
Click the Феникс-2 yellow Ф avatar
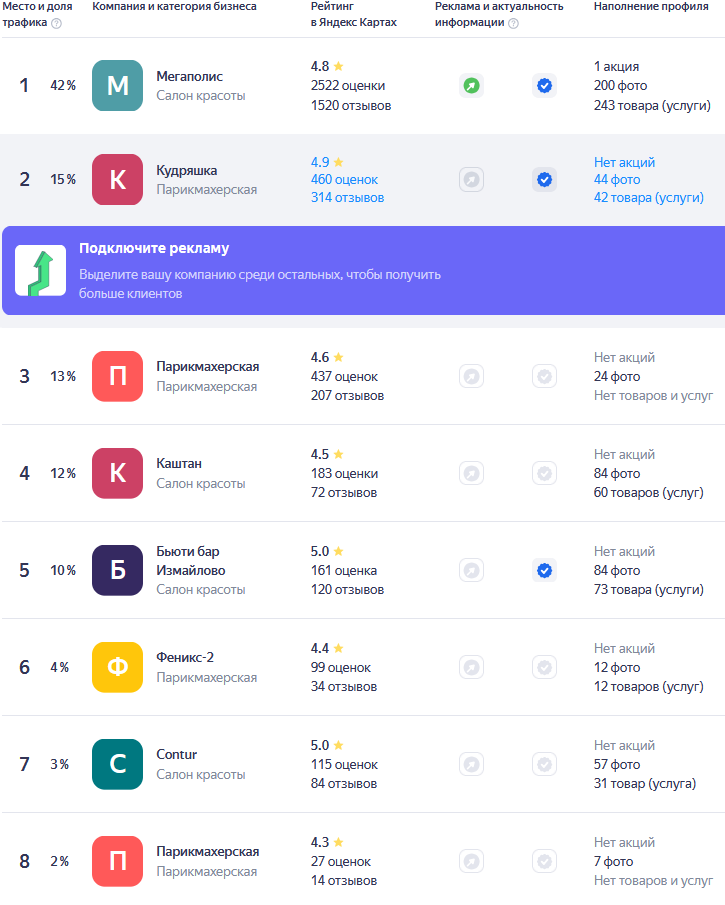coord(117,667)
